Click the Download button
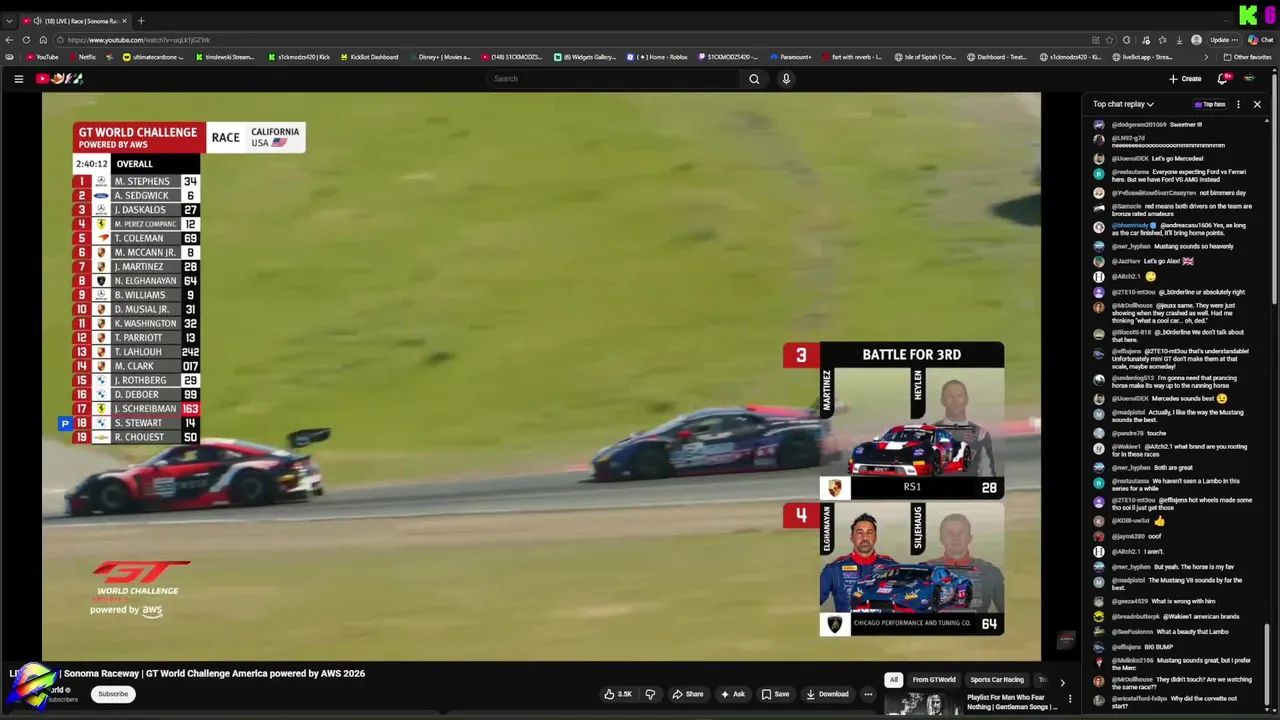The width and height of the screenshot is (1280, 720). tap(827, 694)
